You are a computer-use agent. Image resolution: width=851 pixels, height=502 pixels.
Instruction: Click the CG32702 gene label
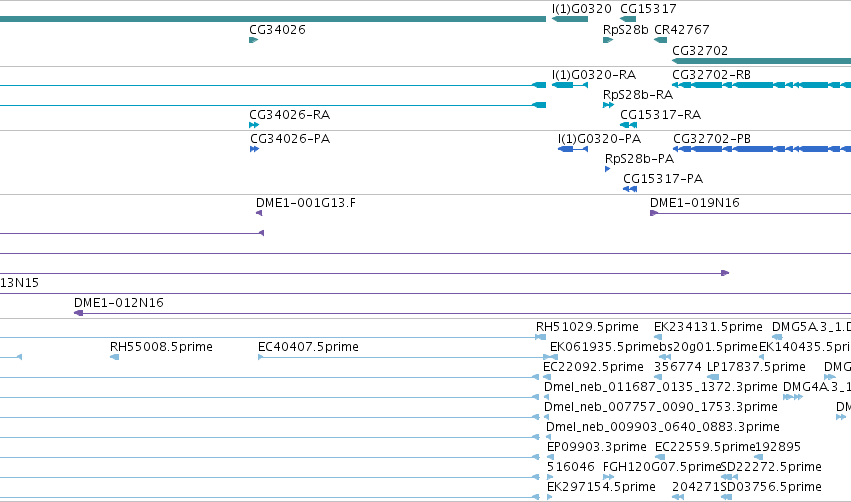[x=700, y=51]
